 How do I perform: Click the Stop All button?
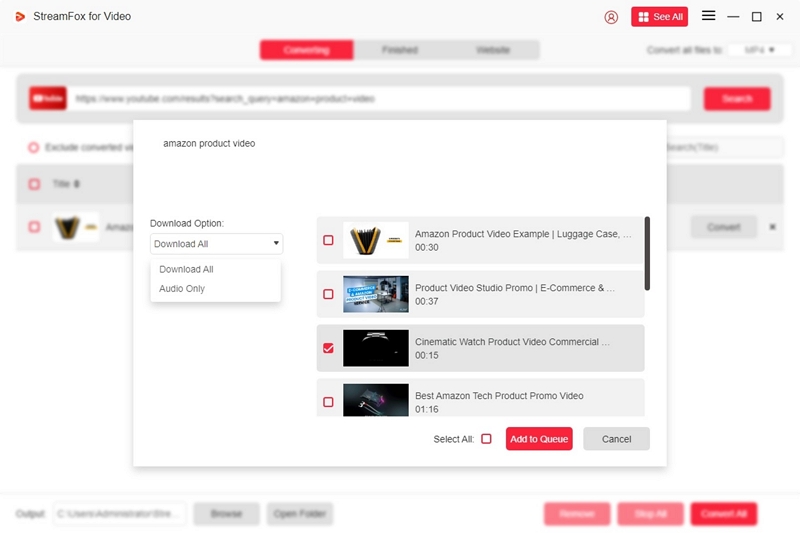pos(651,514)
